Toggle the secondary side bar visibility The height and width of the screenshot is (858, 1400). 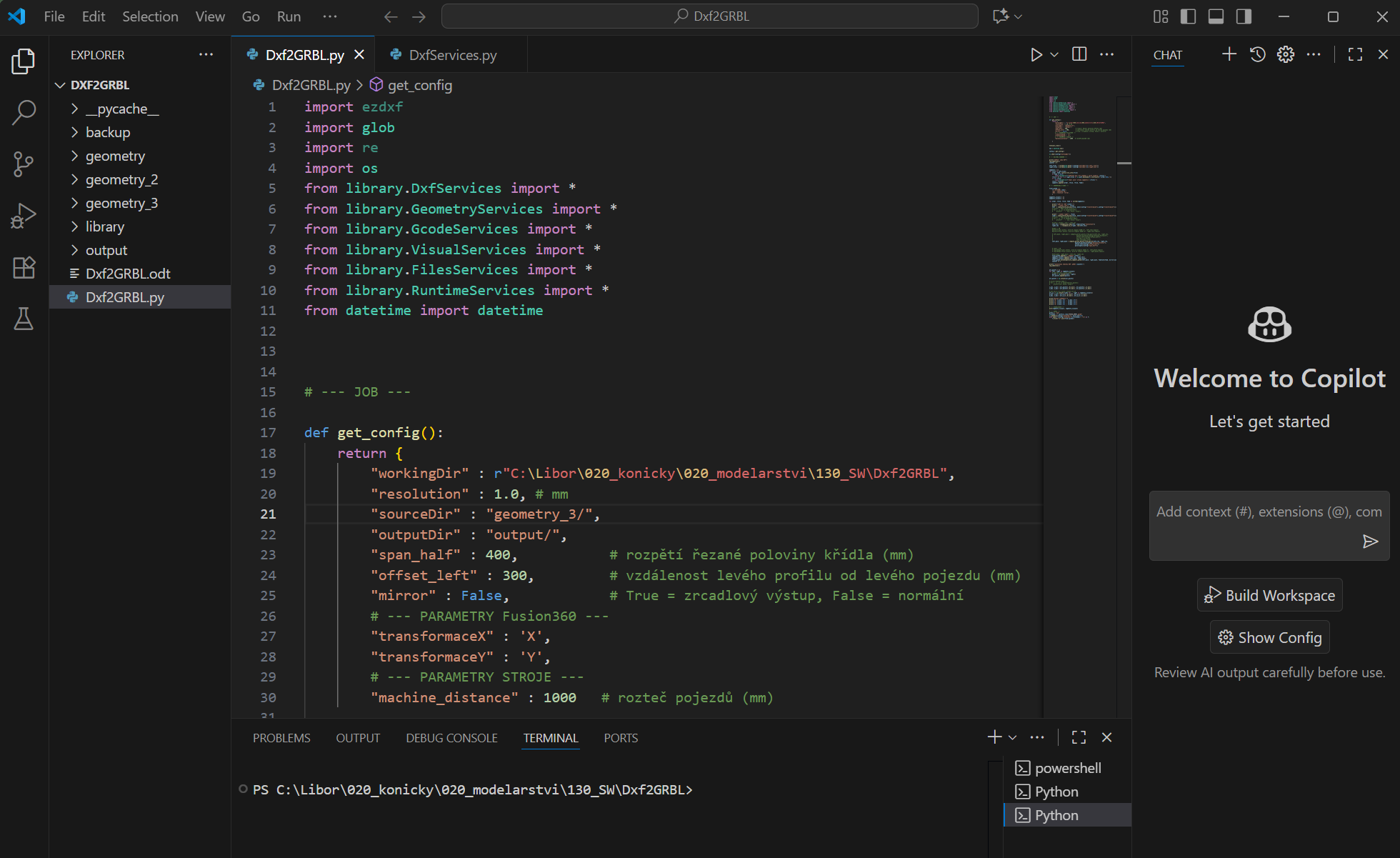pos(1244,16)
